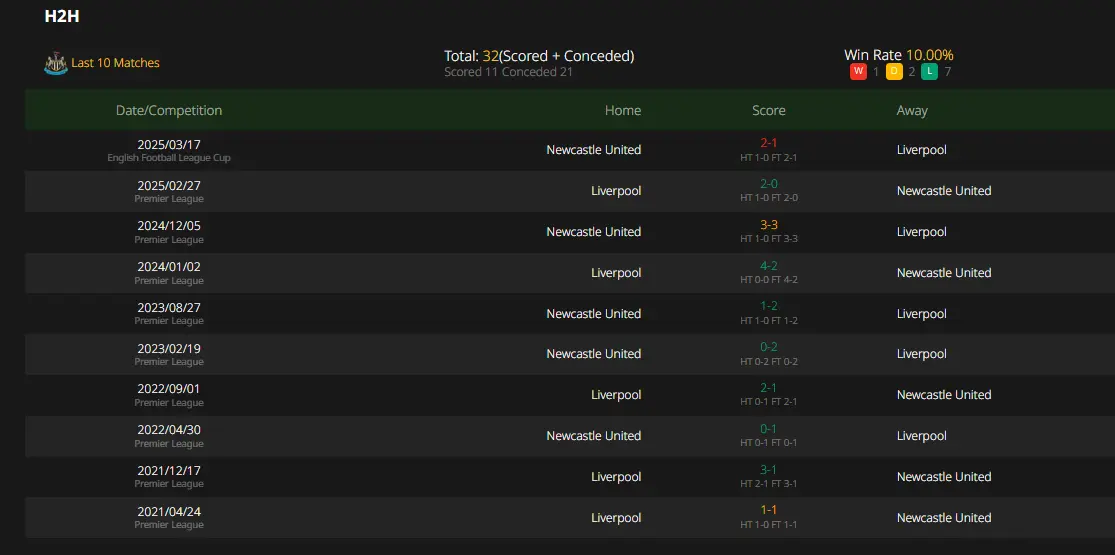The width and height of the screenshot is (1115, 555).
Task: Click Liverpool home team in 2022/09/01 row
Action: tap(616, 395)
